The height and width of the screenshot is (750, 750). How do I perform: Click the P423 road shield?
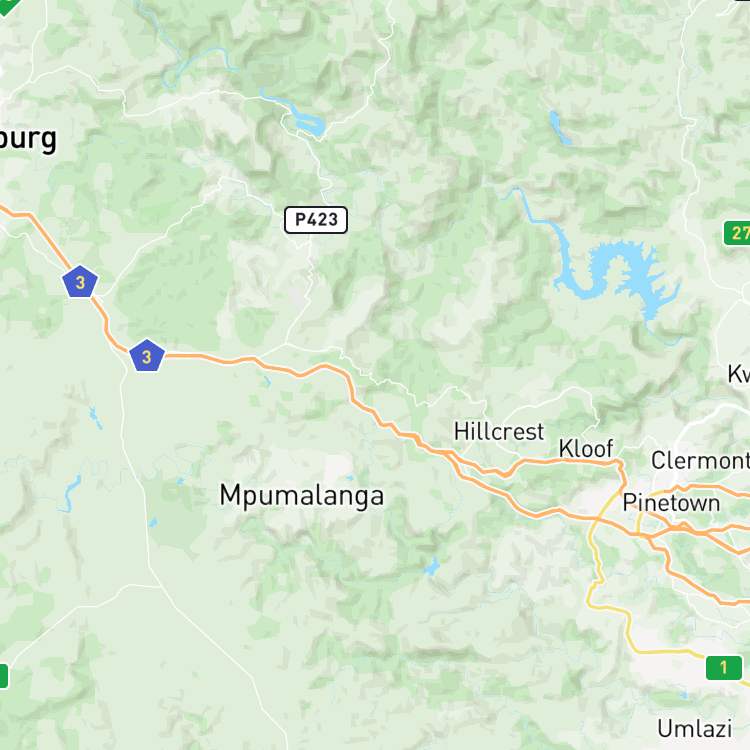tap(316, 220)
